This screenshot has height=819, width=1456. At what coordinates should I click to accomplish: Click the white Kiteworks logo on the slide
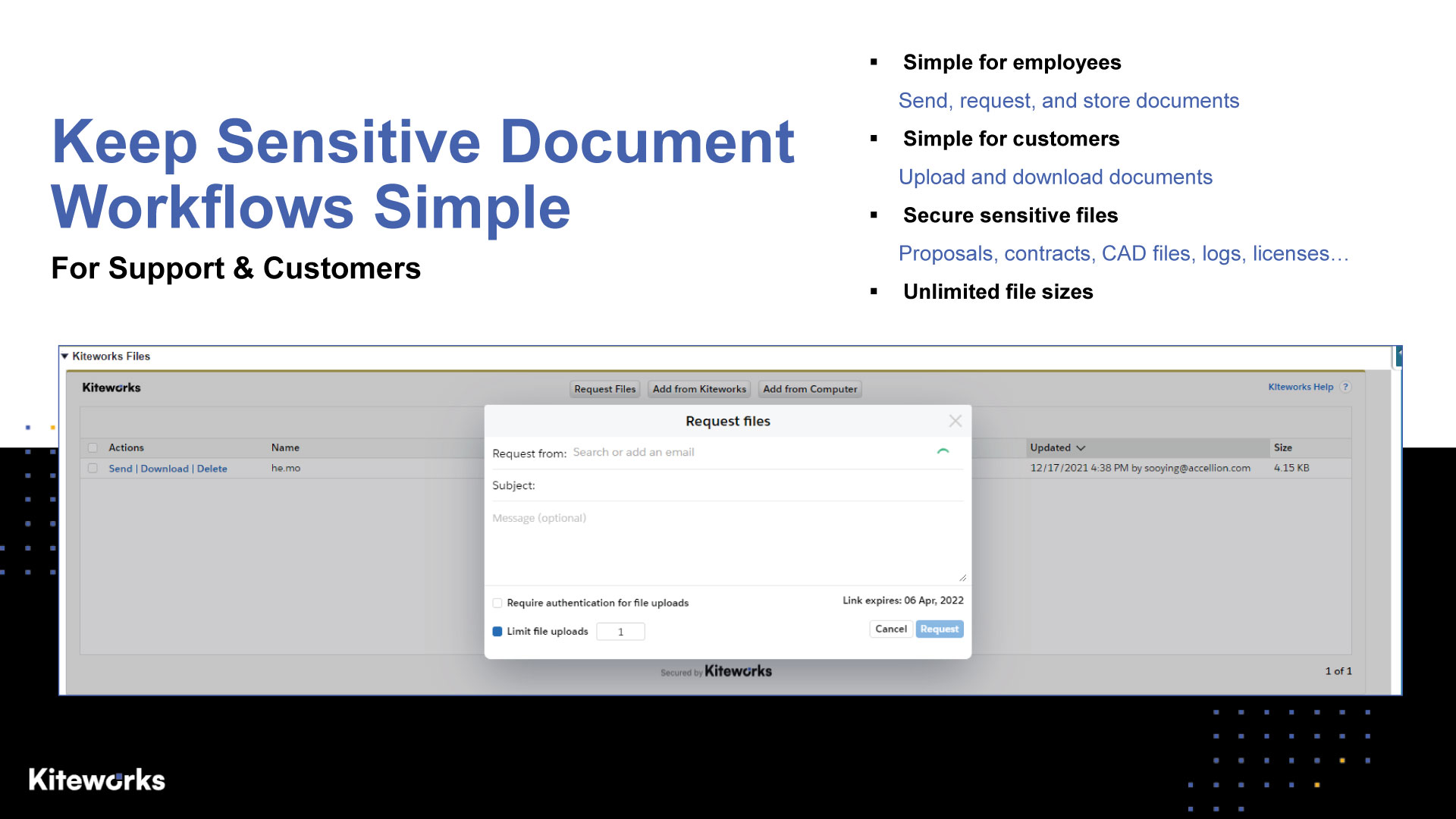[x=96, y=780]
